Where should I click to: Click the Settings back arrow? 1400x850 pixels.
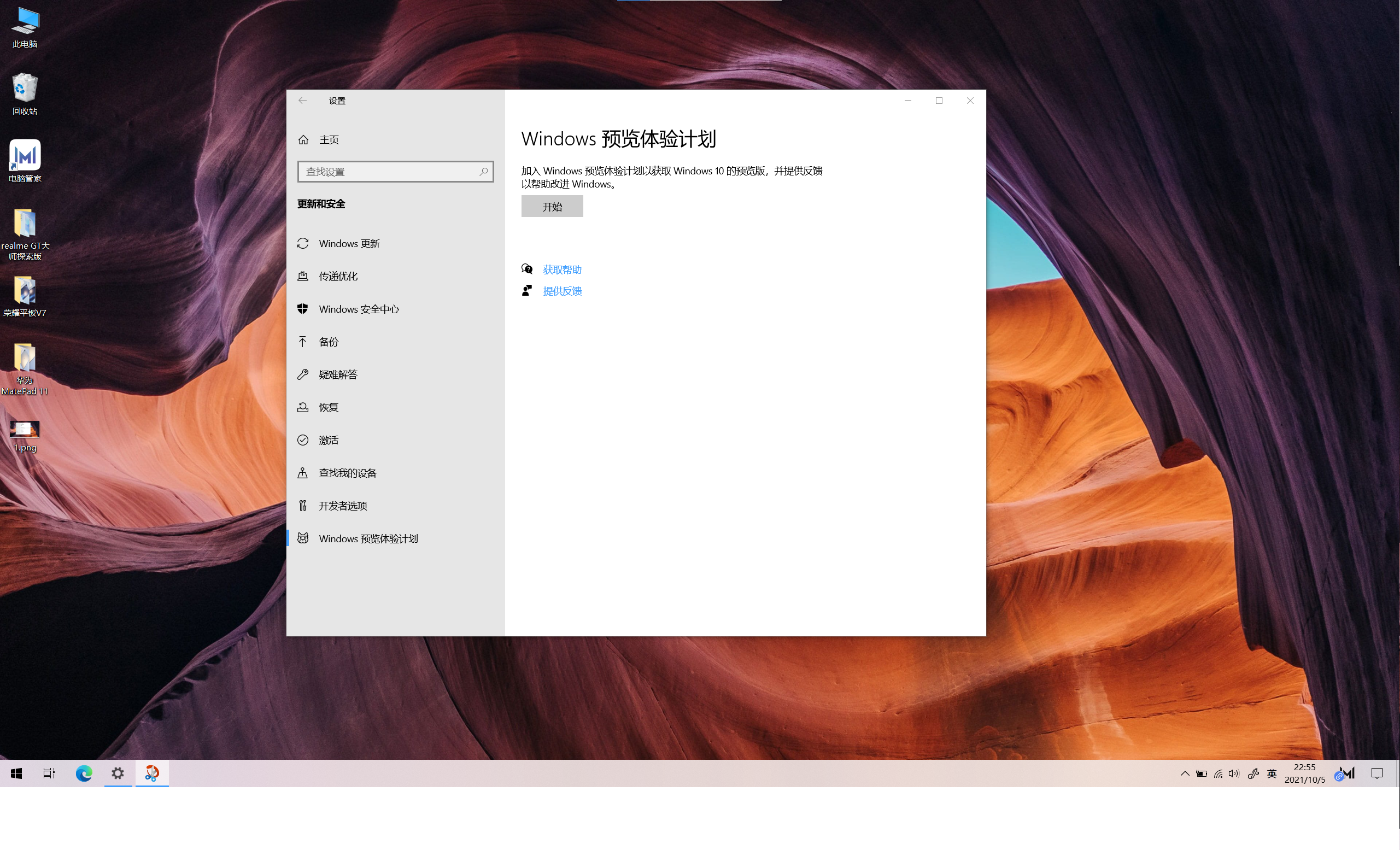(x=302, y=101)
